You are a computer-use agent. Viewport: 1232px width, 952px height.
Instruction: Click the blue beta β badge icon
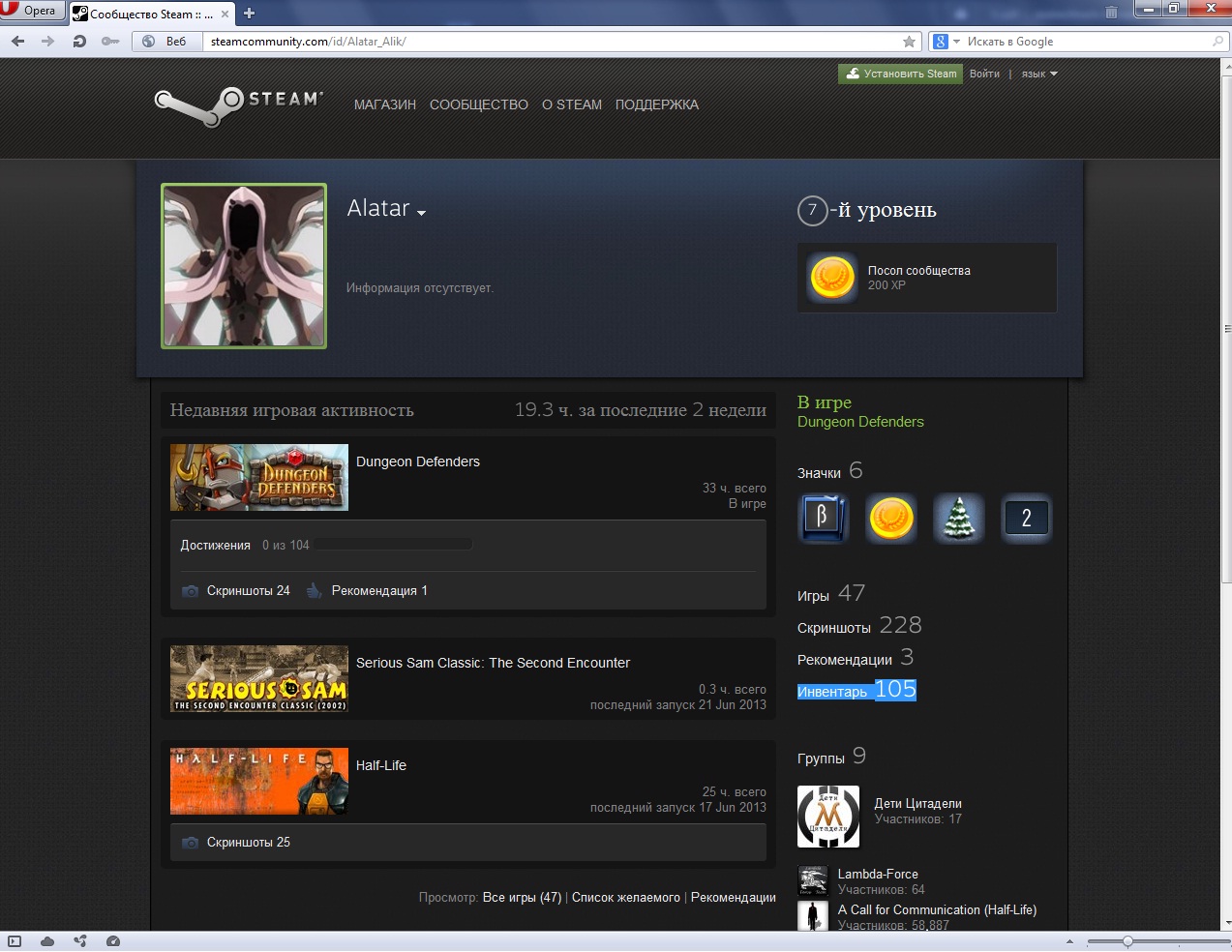click(x=824, y=518)
